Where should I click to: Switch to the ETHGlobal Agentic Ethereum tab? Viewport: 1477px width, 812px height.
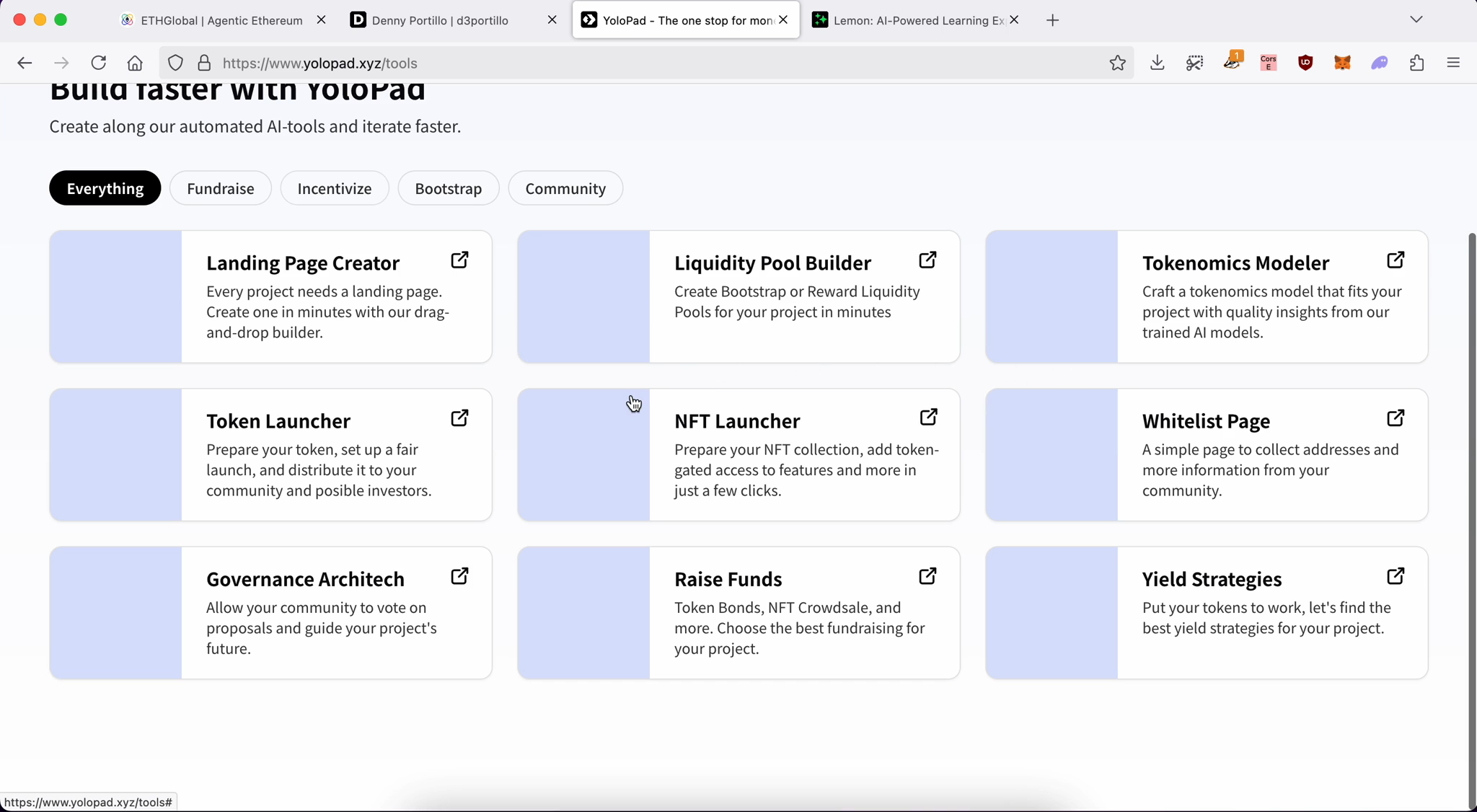216,19
